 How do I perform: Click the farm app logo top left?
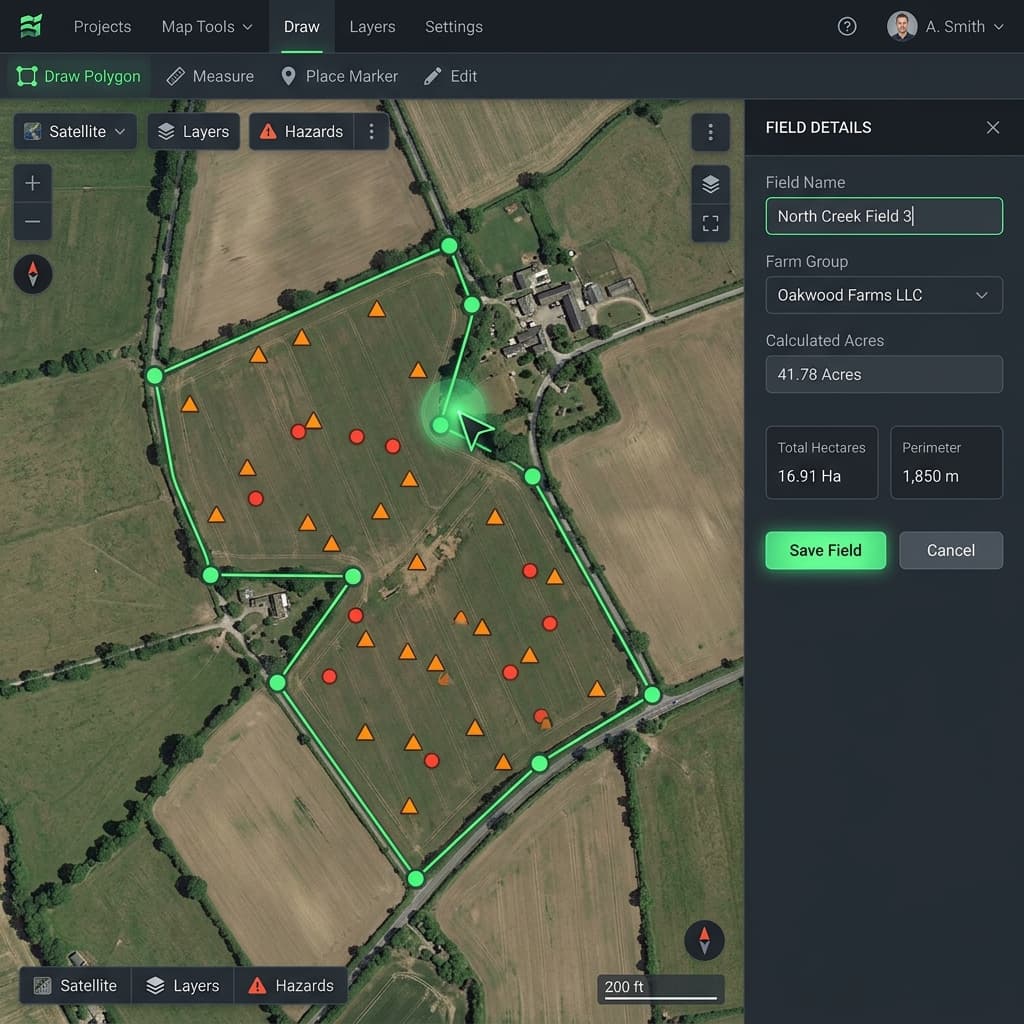click(31, 26)
